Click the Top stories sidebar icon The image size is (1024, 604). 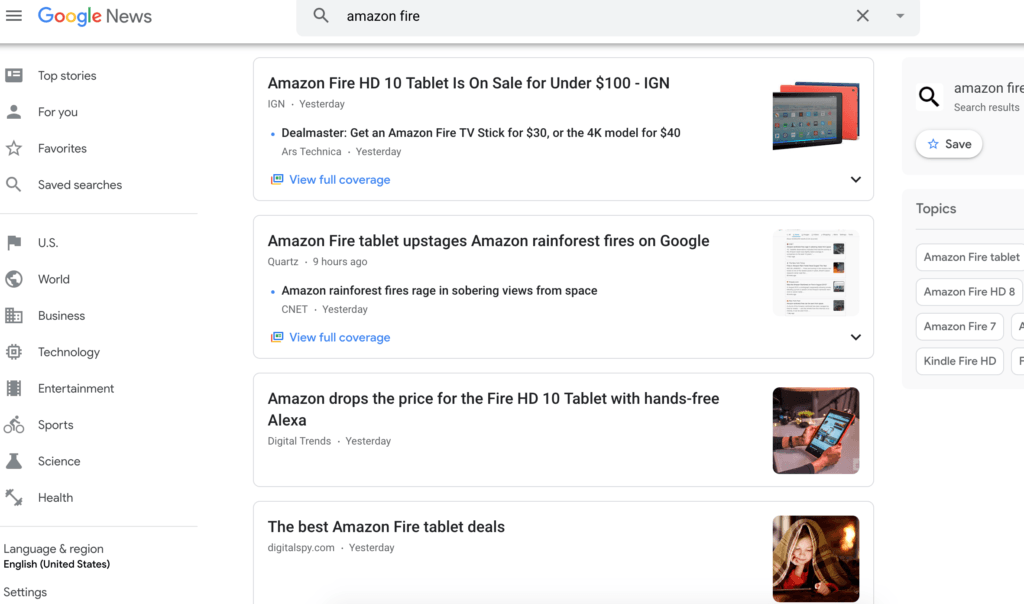click(x=14, y=76)
